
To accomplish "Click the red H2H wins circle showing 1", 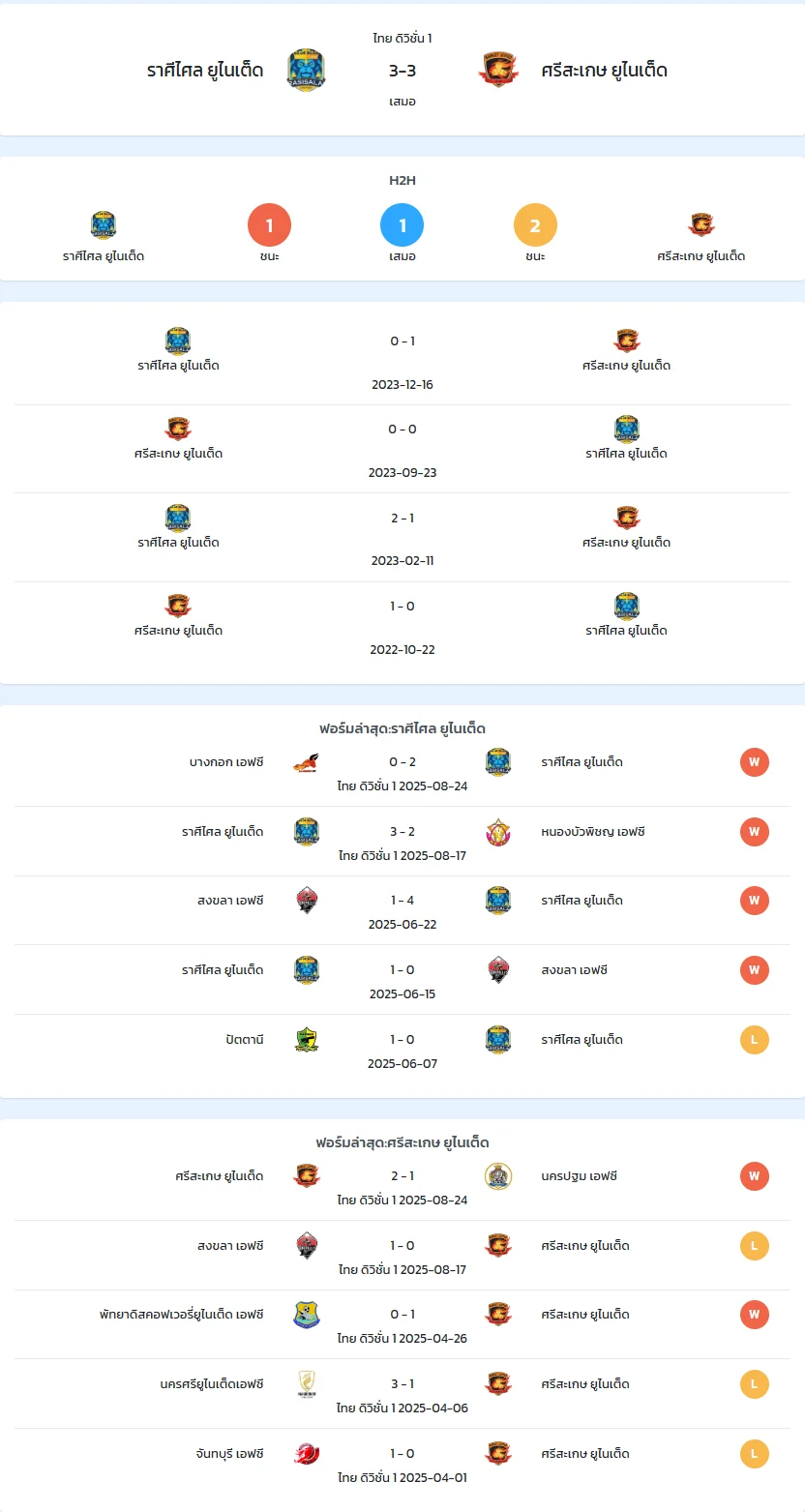I will click(270, 225).
